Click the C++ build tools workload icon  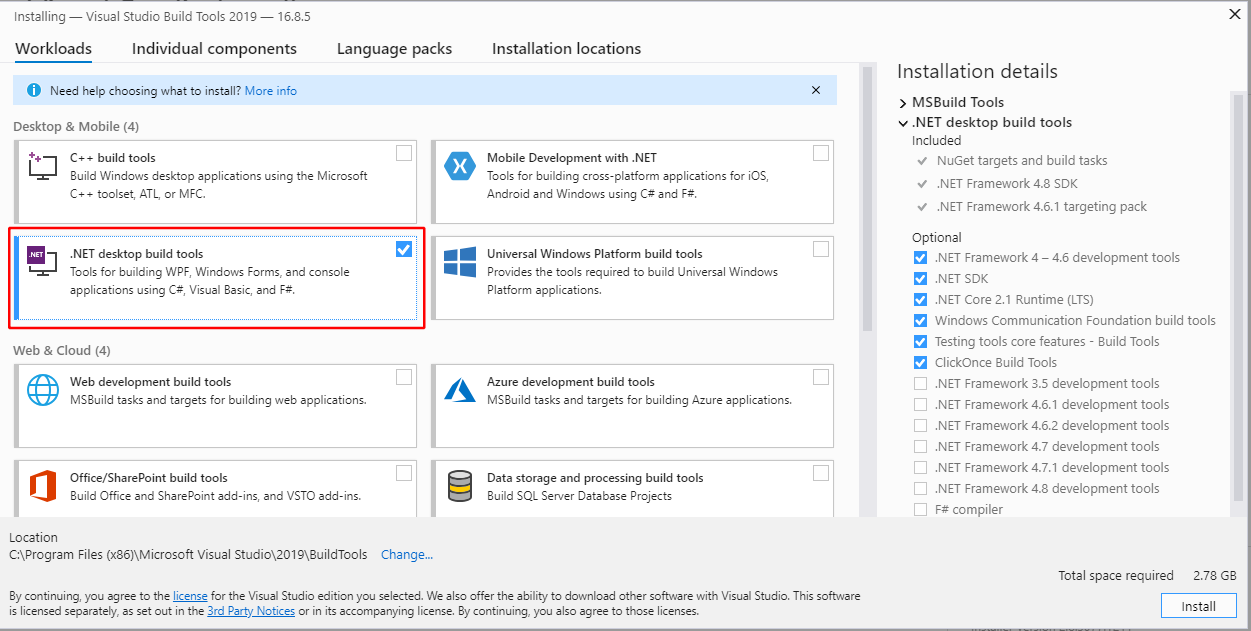point(42,167)
